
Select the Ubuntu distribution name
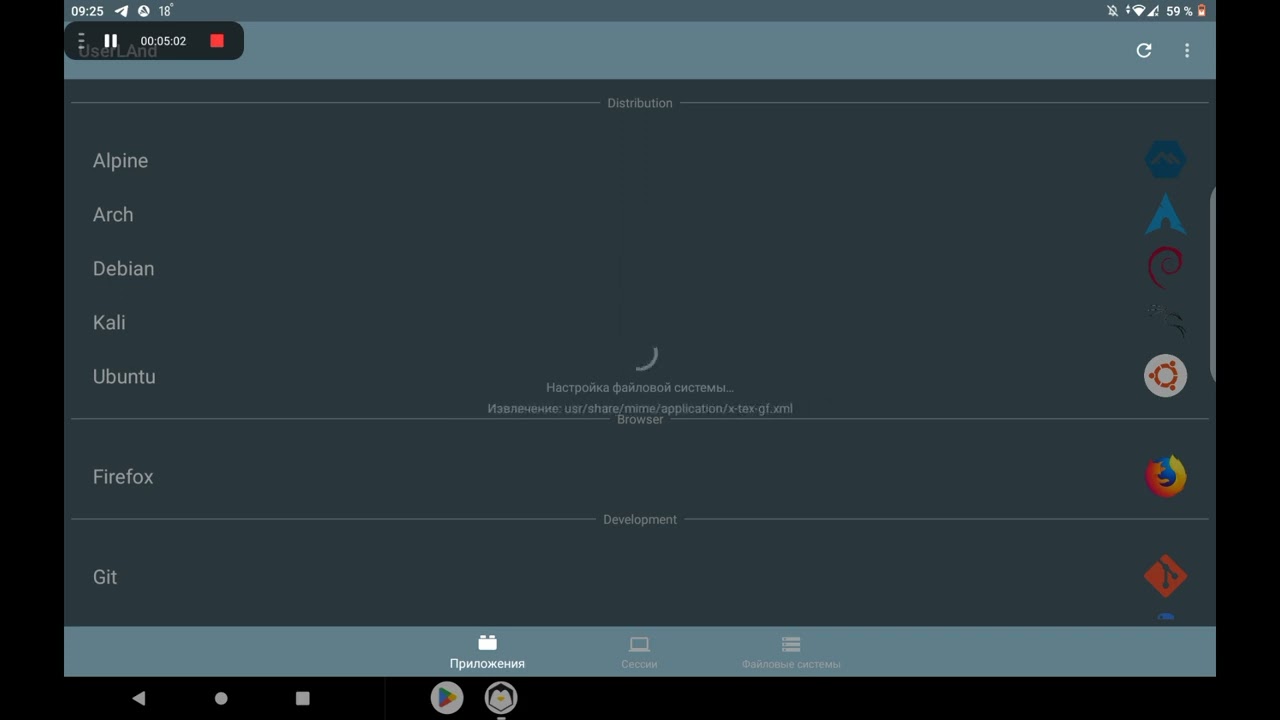(x=124, y=377)
